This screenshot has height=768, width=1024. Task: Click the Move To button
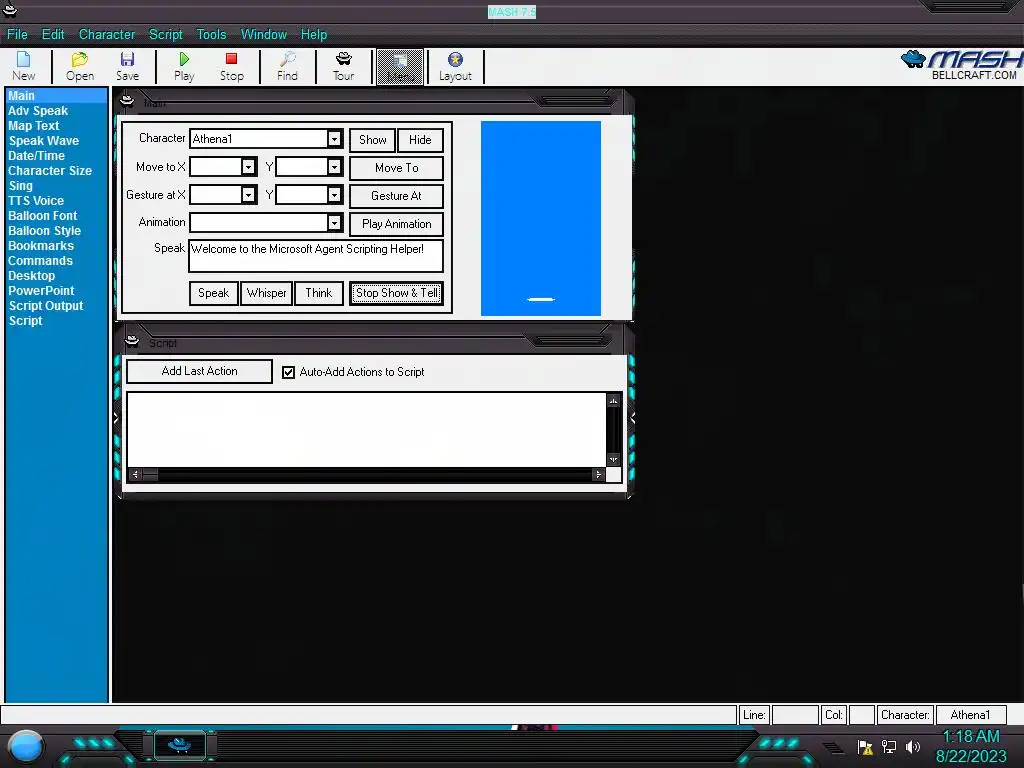tap(396, 168)
